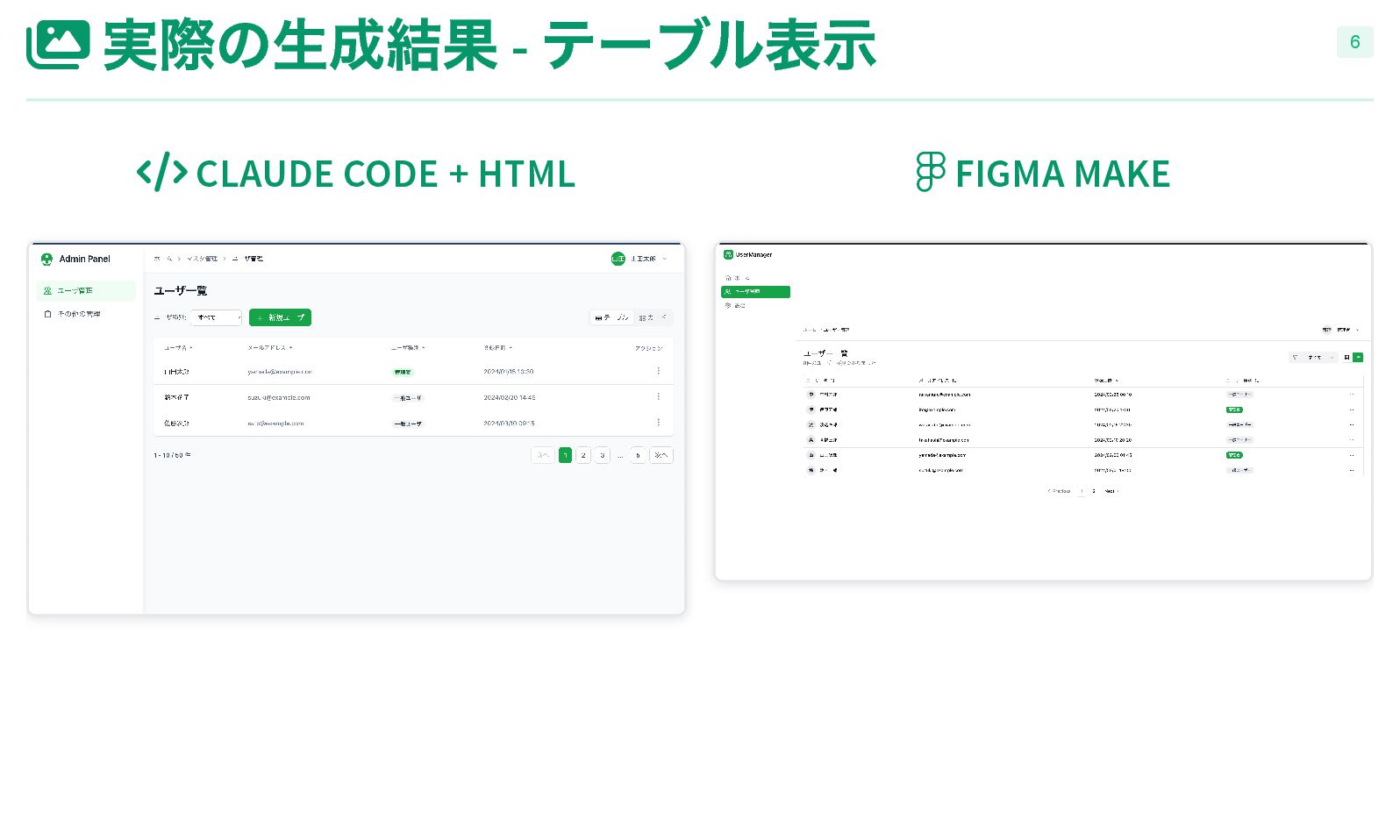Click the 次へ pagination button
The image size is (1400, 840).
point(661,455)
